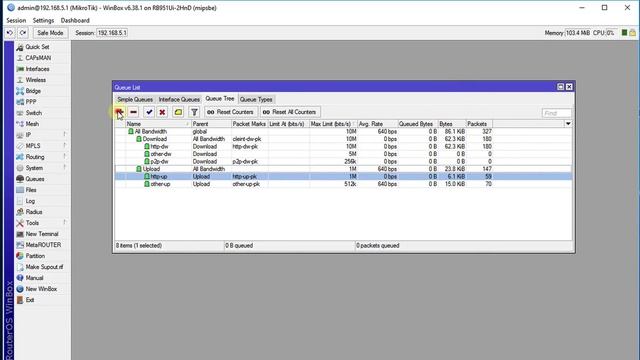Open the Dashboard menu

click(x=75, y=20)
